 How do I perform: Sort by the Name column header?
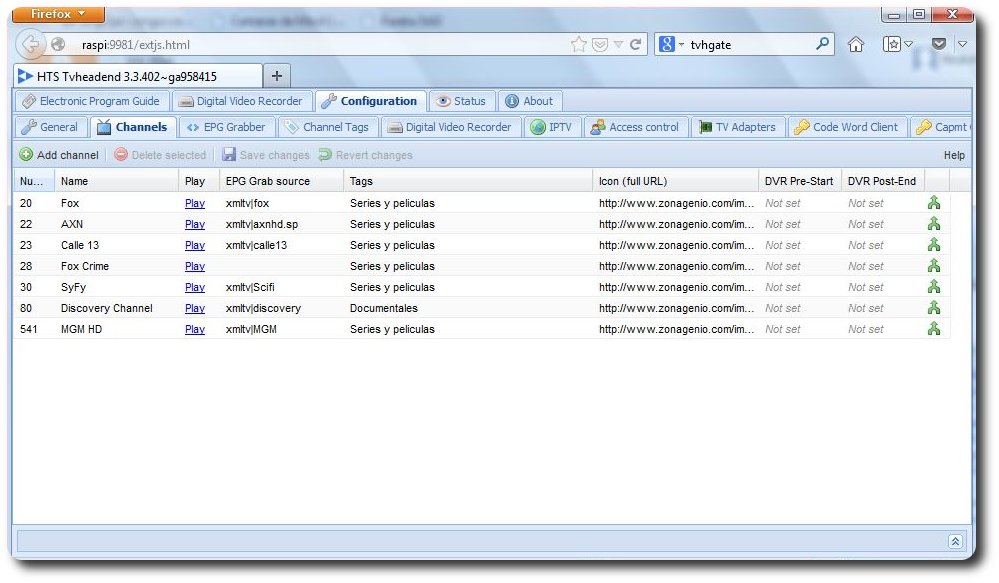(117, 181)
